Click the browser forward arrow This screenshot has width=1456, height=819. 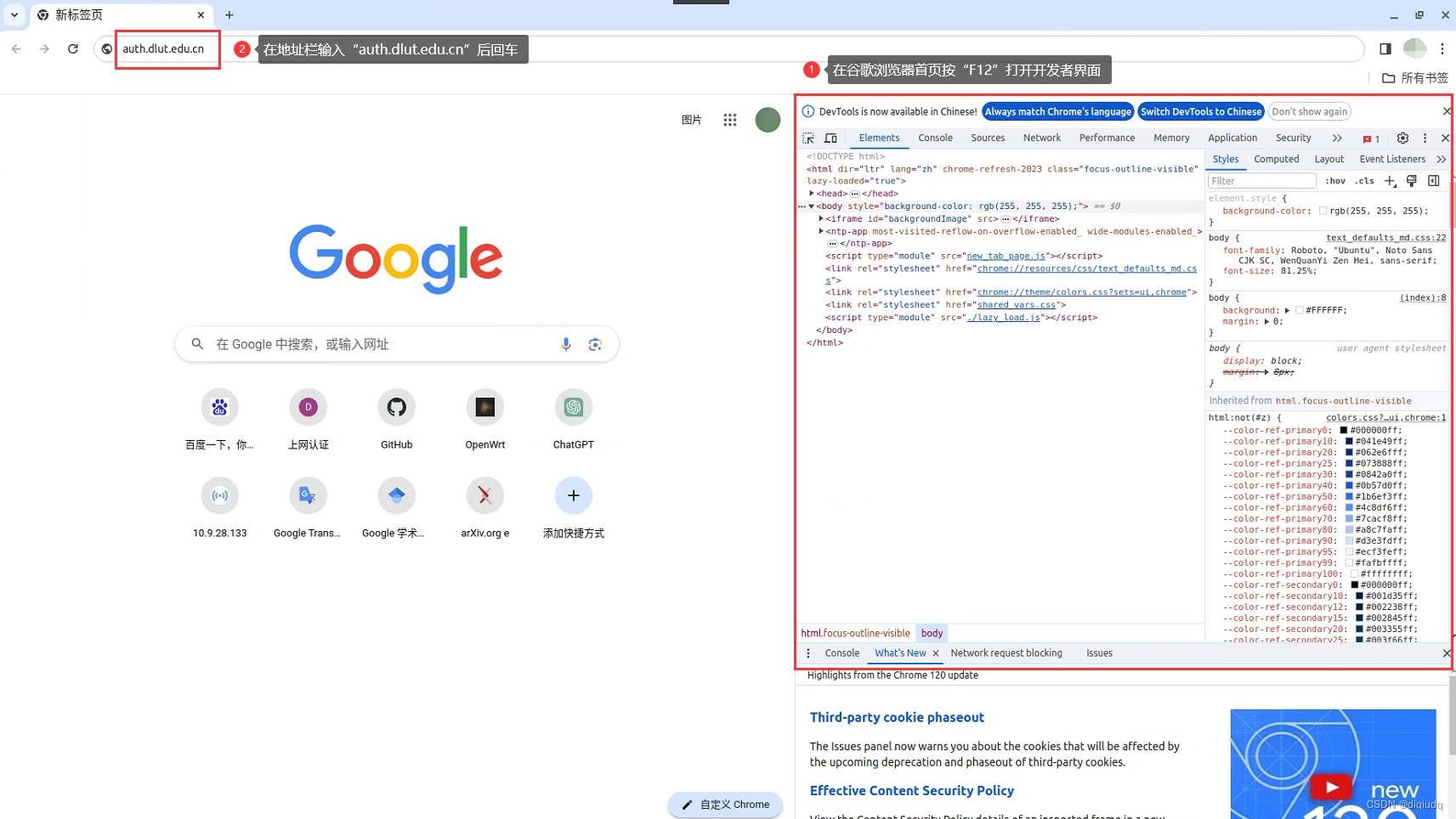point(44,49)
